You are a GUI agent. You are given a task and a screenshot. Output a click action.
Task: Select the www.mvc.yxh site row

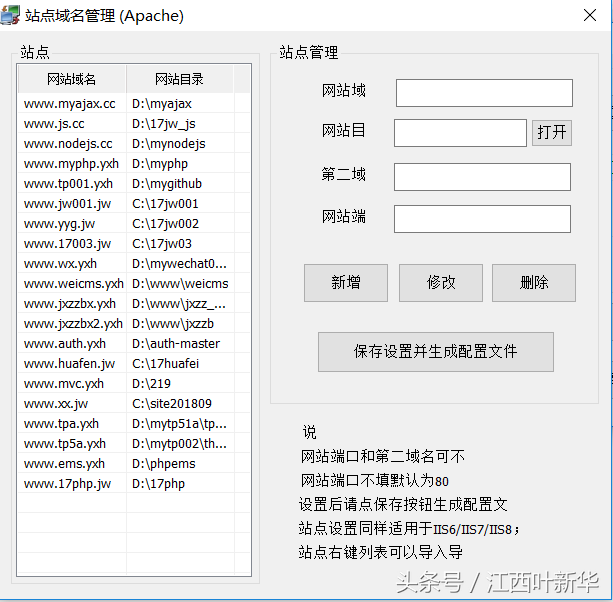point(134,383)
